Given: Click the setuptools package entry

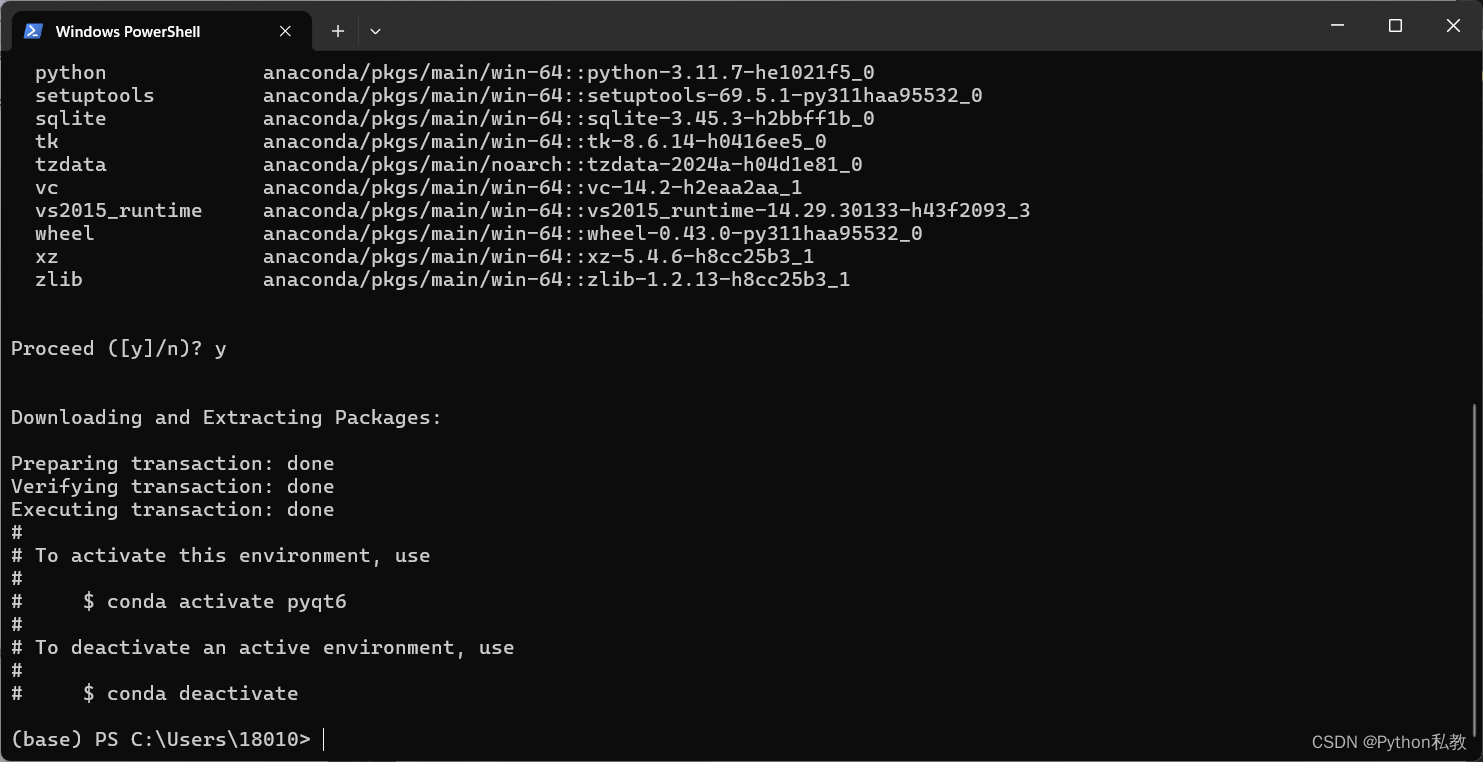Looking at the screenshot, I should click(500, 95).
